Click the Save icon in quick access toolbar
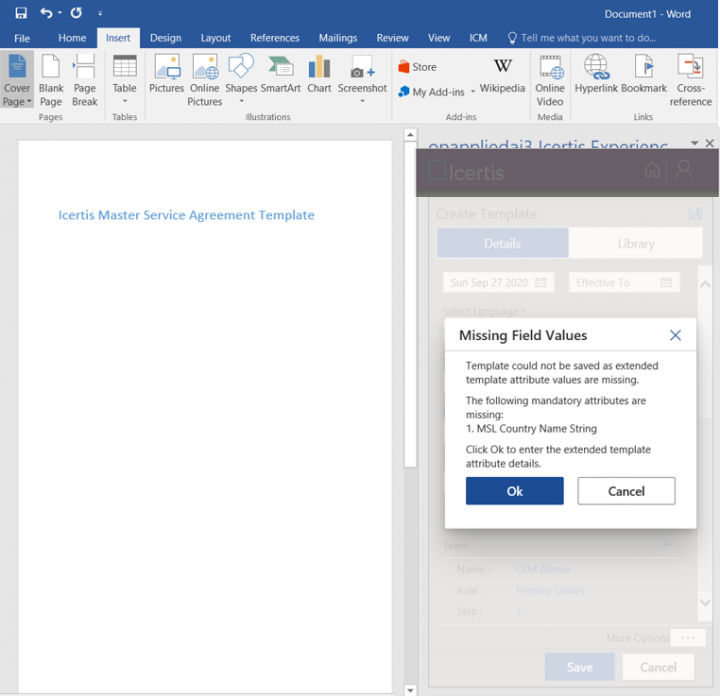Screen dimensions: 720x696 tap(21, 13)
